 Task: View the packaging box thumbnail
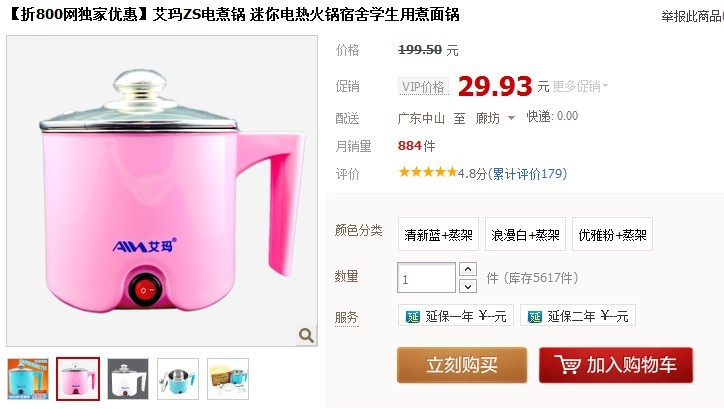(x=228, y=379)
